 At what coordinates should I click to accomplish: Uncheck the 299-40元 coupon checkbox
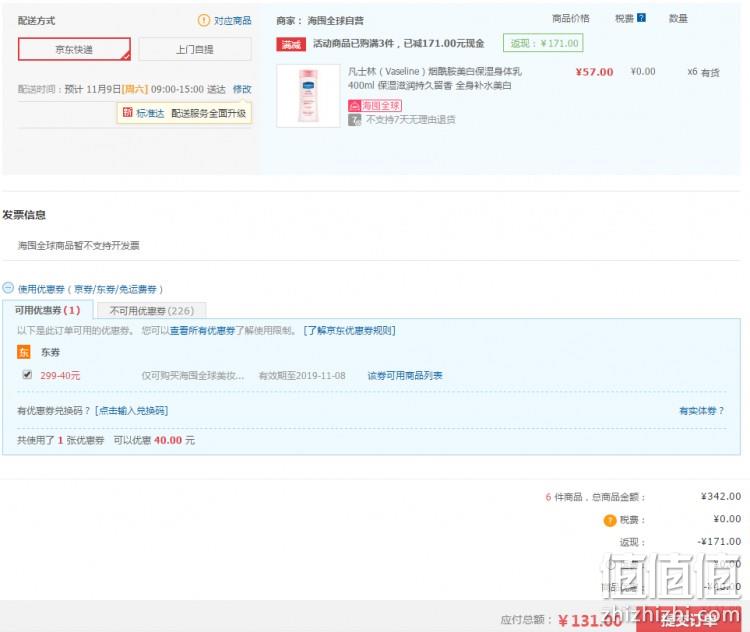click(x=27, y=375)
